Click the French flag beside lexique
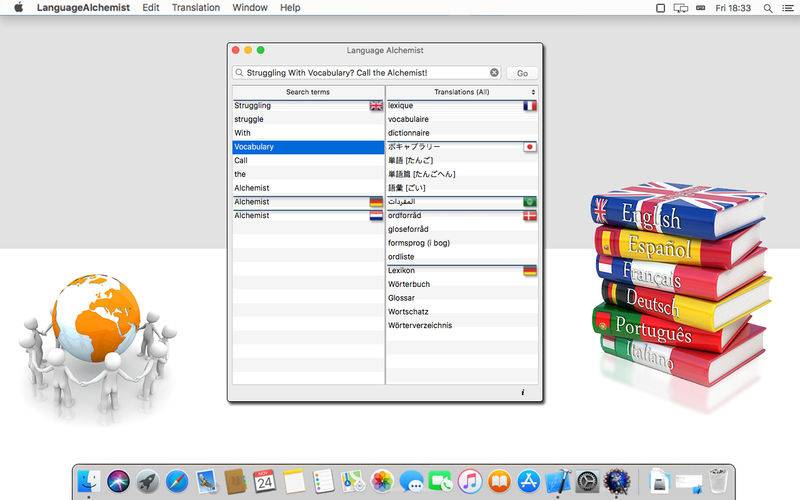Screen dimensions: 800x500 (530, 106)
